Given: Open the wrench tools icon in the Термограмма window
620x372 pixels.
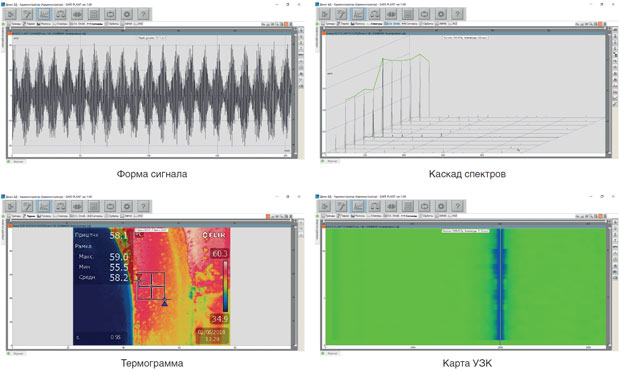Looking at the screenshot, I should [x=27, y=206].
